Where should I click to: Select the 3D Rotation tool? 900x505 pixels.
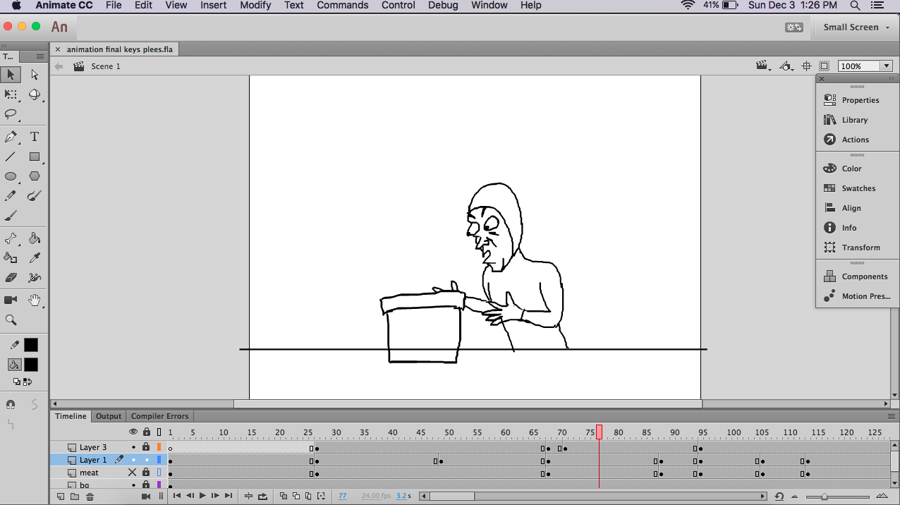[34, 94]
